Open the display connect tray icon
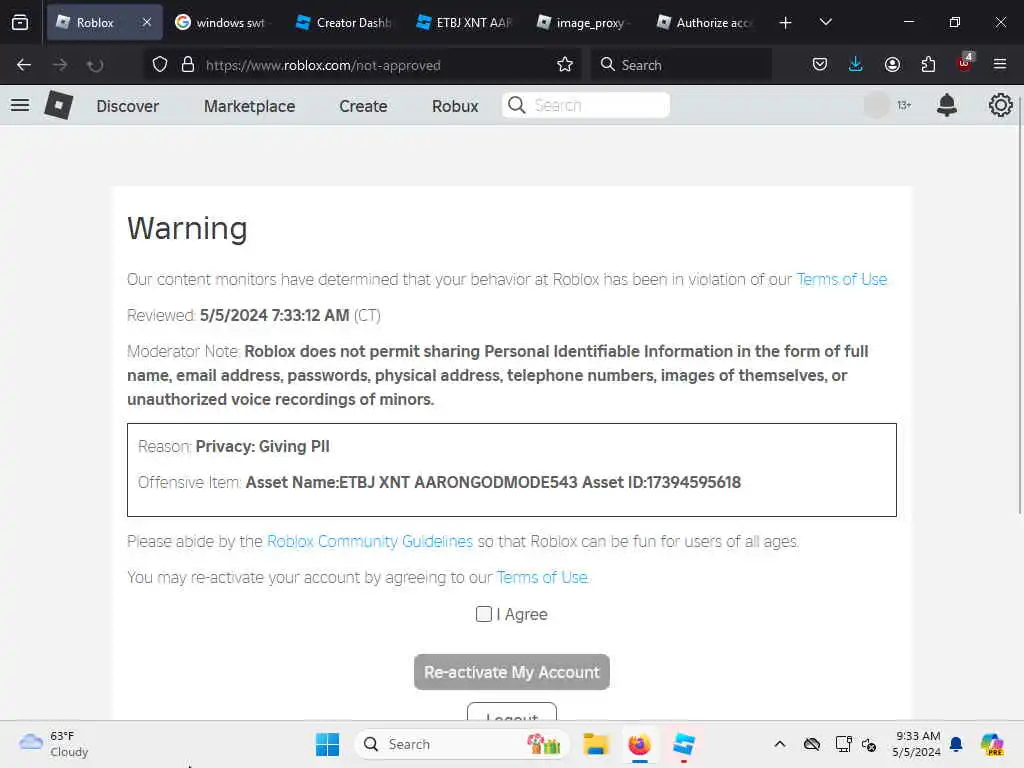 [843, 744]
